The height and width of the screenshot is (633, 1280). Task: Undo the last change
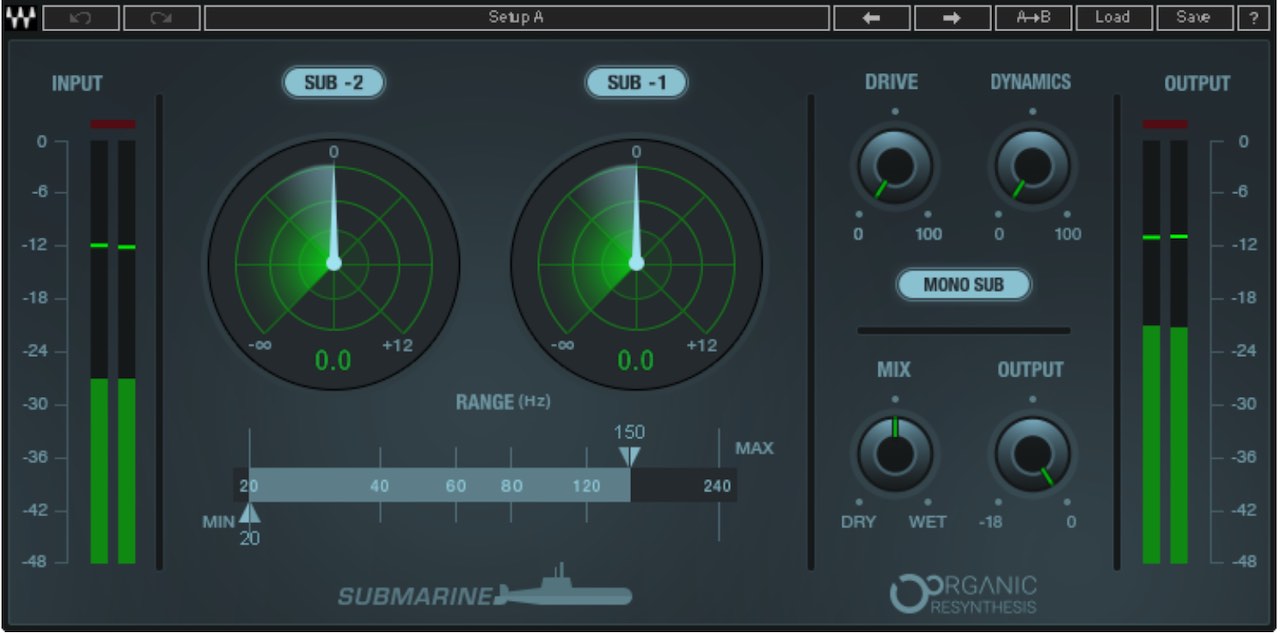[x=82, y=17]
